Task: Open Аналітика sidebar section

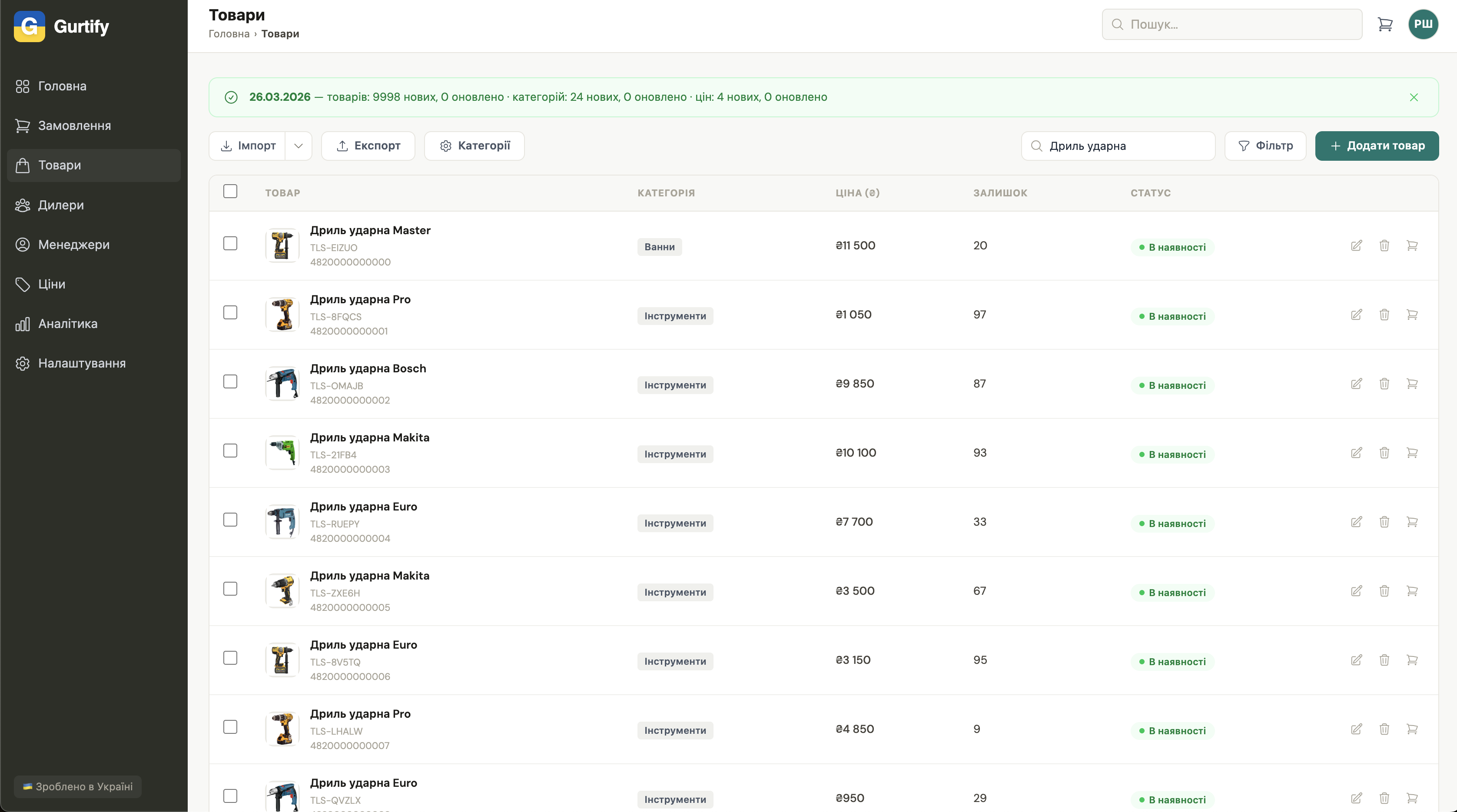Action: point(67,323)
